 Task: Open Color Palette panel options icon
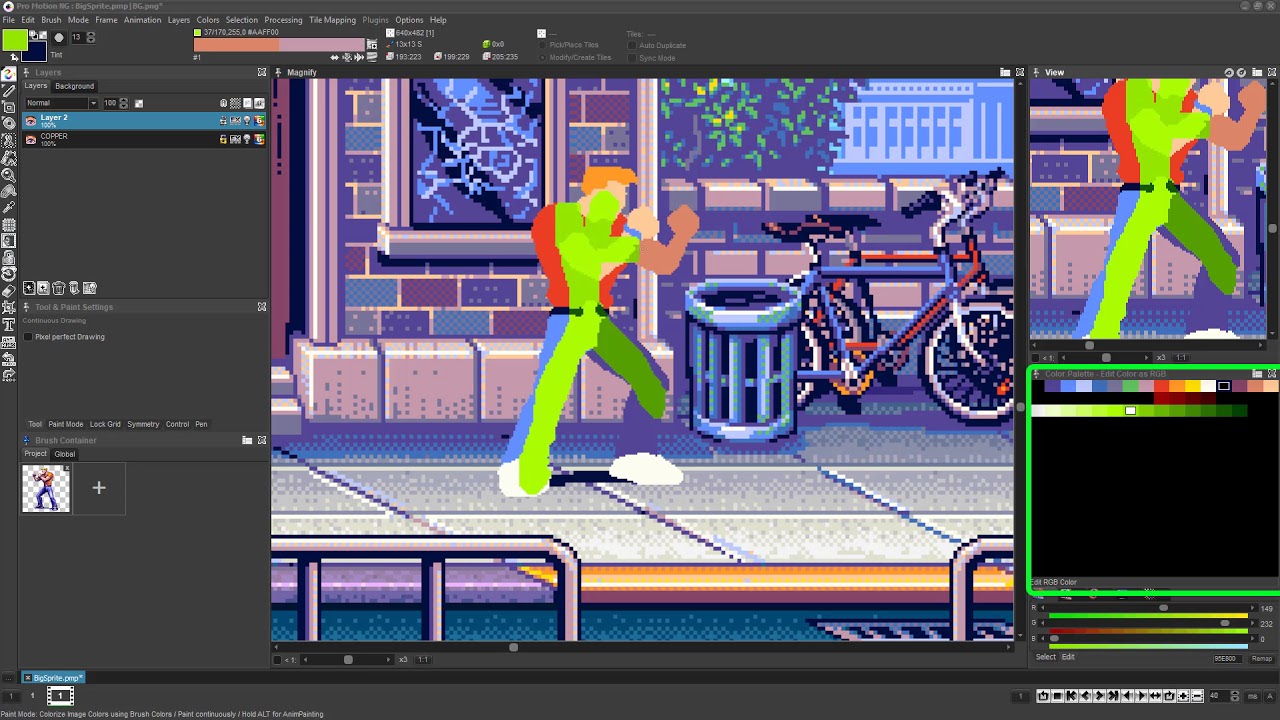[x=1257, y=374]
